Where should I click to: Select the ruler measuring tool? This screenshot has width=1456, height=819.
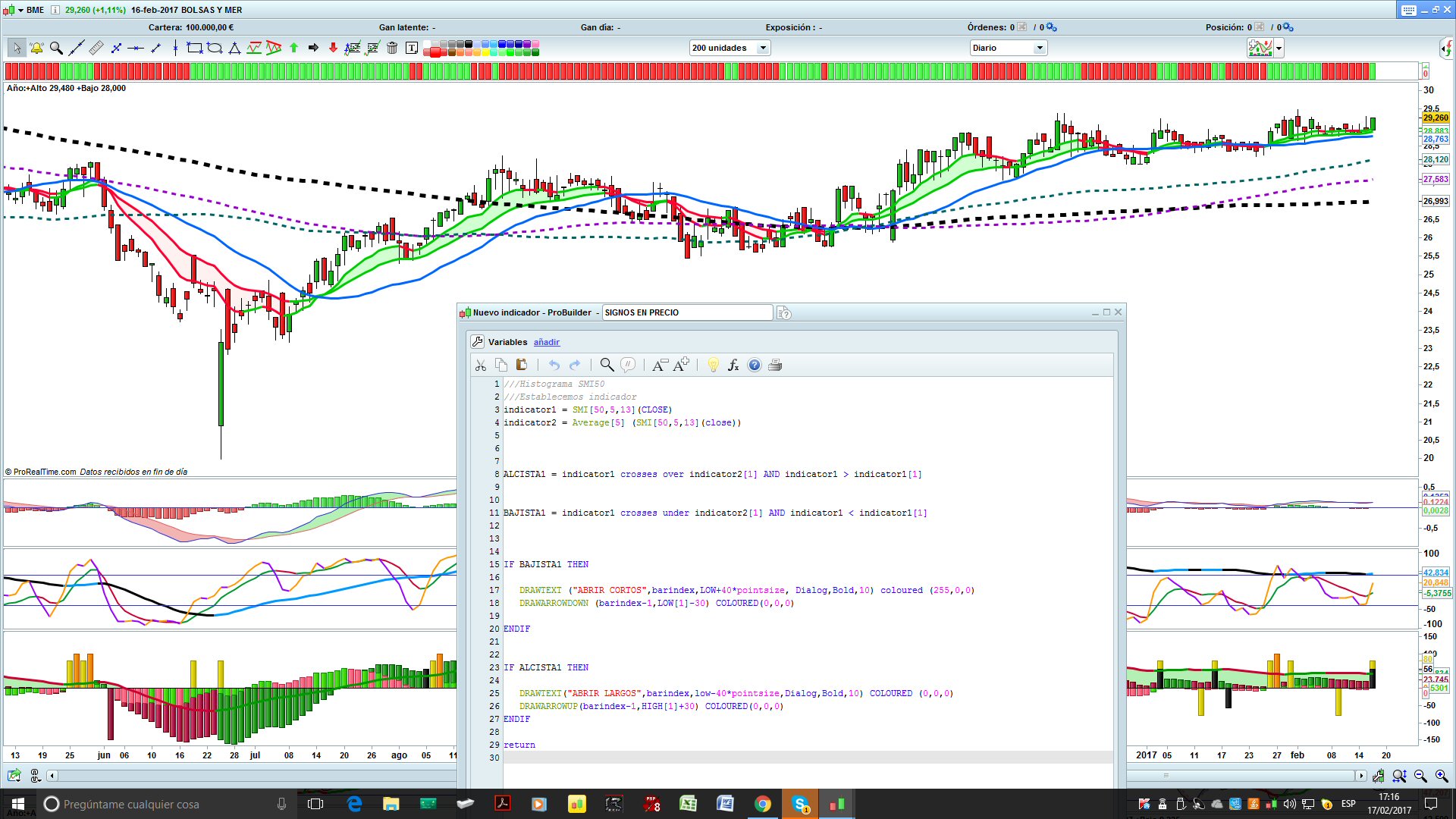(x=96, y=48)
